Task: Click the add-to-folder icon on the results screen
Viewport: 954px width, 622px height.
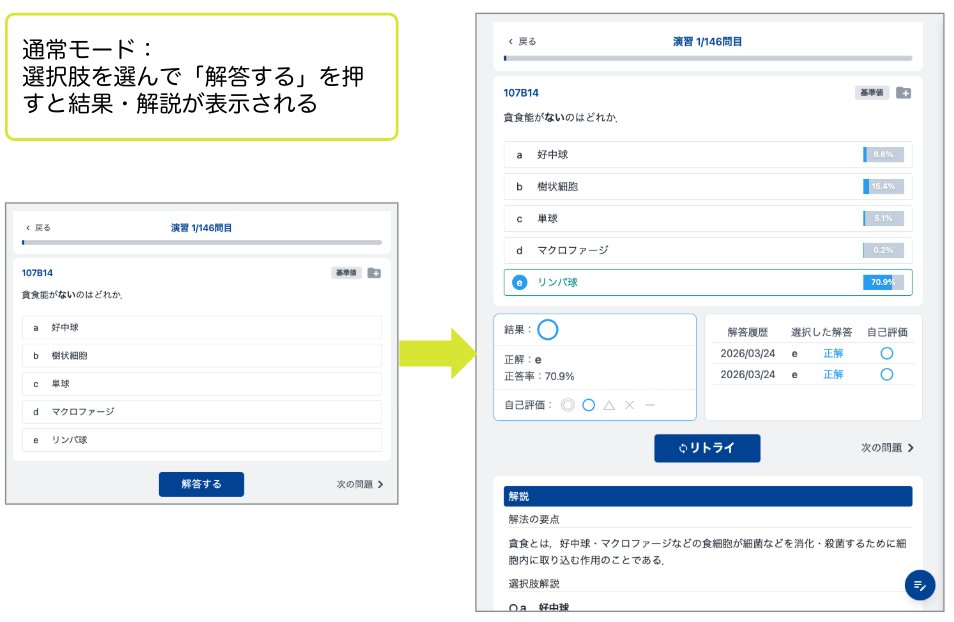Action: tap(903, 93)
